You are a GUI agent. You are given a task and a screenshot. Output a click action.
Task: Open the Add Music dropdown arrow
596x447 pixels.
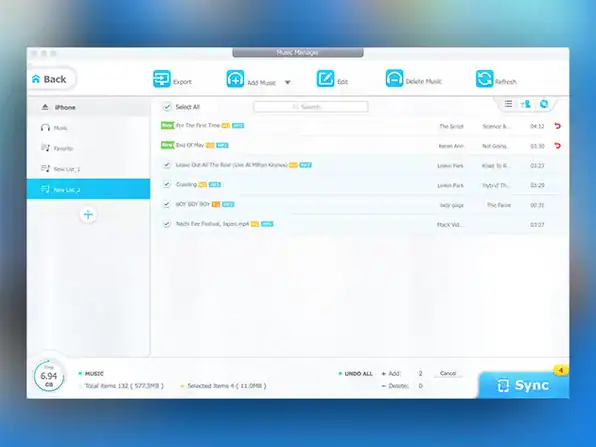pos(288,82)
